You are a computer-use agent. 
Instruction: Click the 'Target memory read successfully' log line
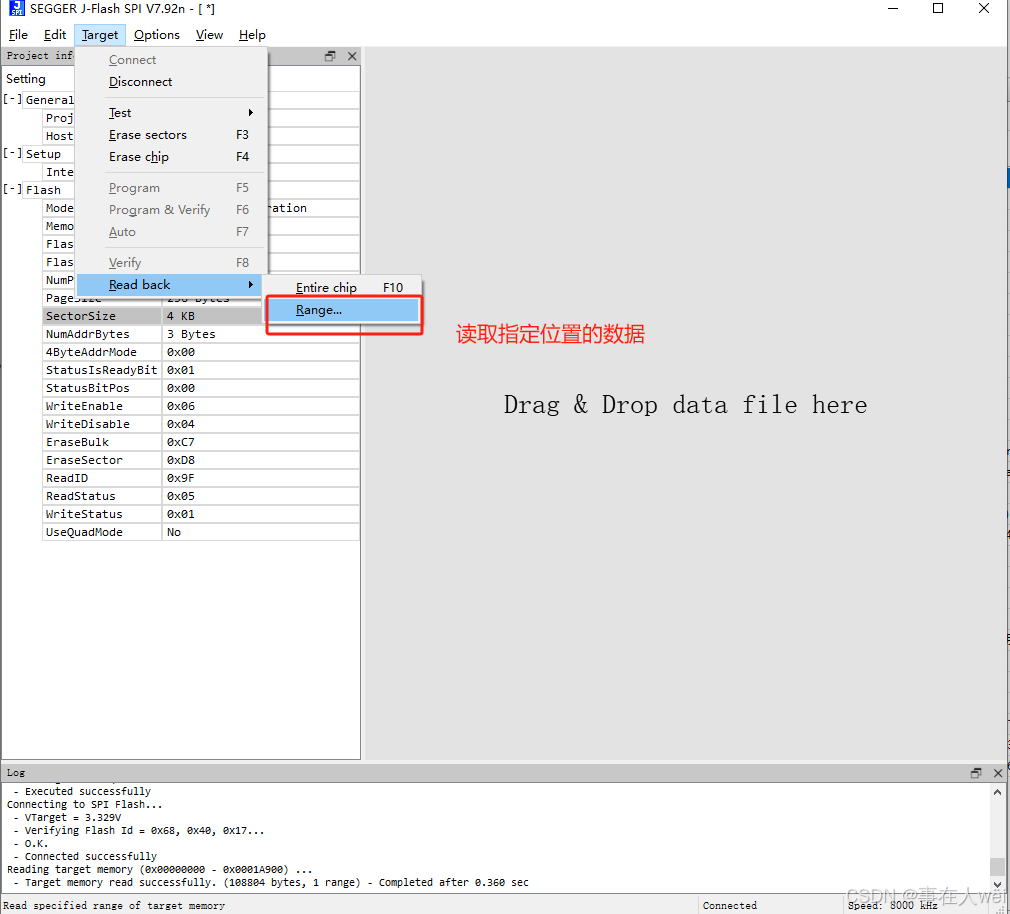(271, 882)
